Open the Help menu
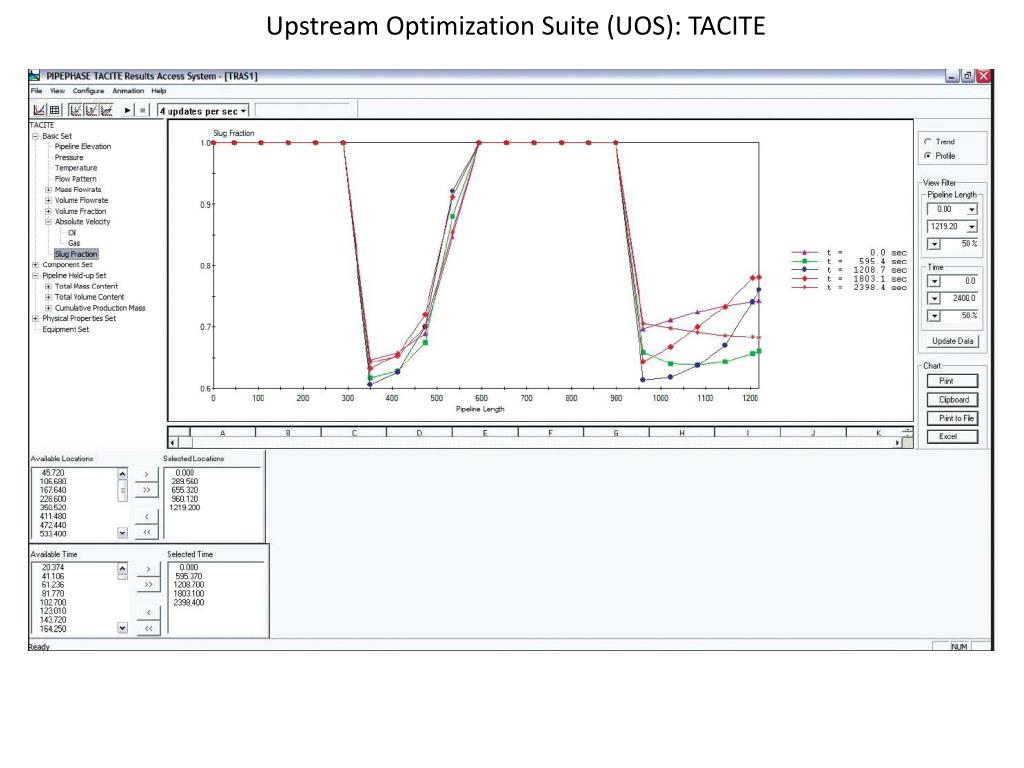 [x=159, y=91]
